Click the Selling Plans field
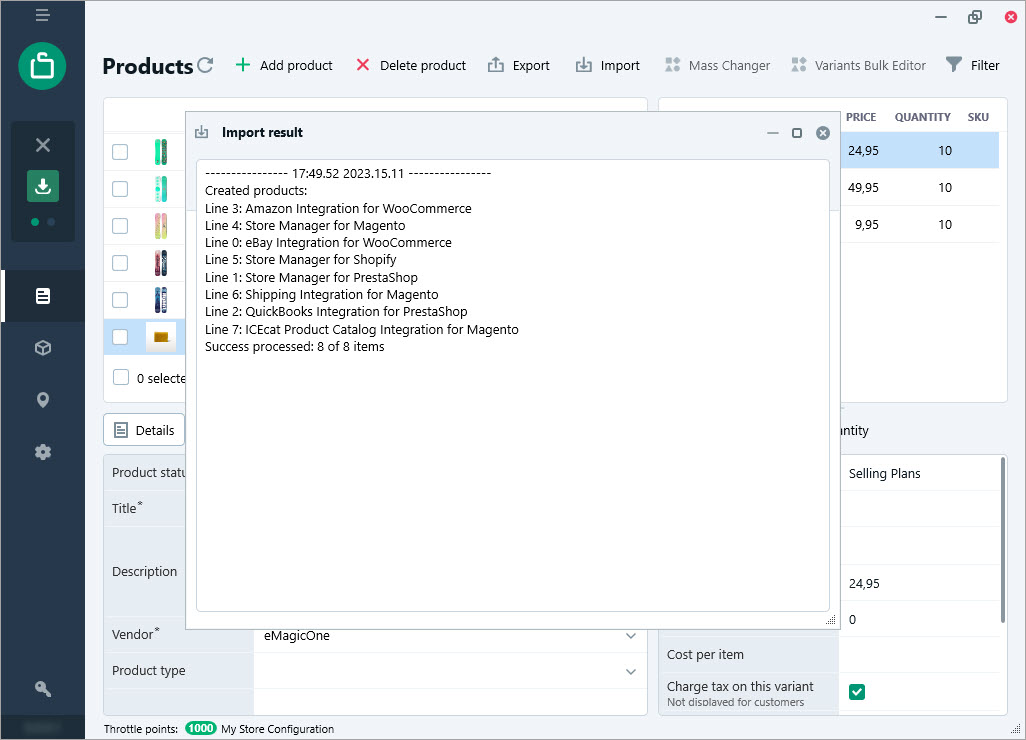1026x740 pixels. 919,474
